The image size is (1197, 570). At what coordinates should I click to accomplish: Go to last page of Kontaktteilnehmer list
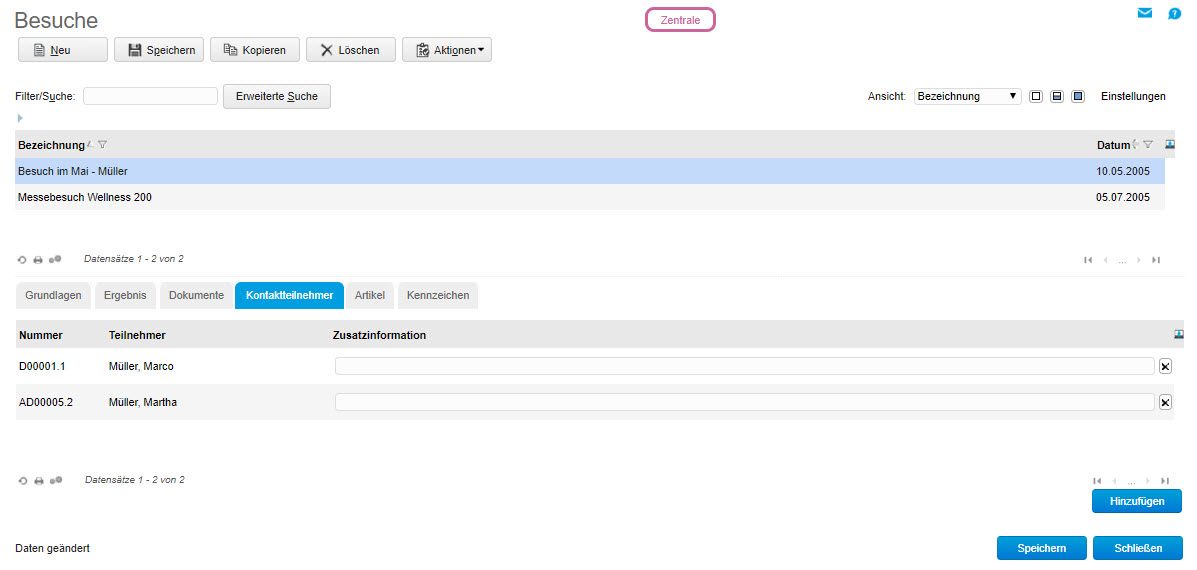coord(1165,481)
